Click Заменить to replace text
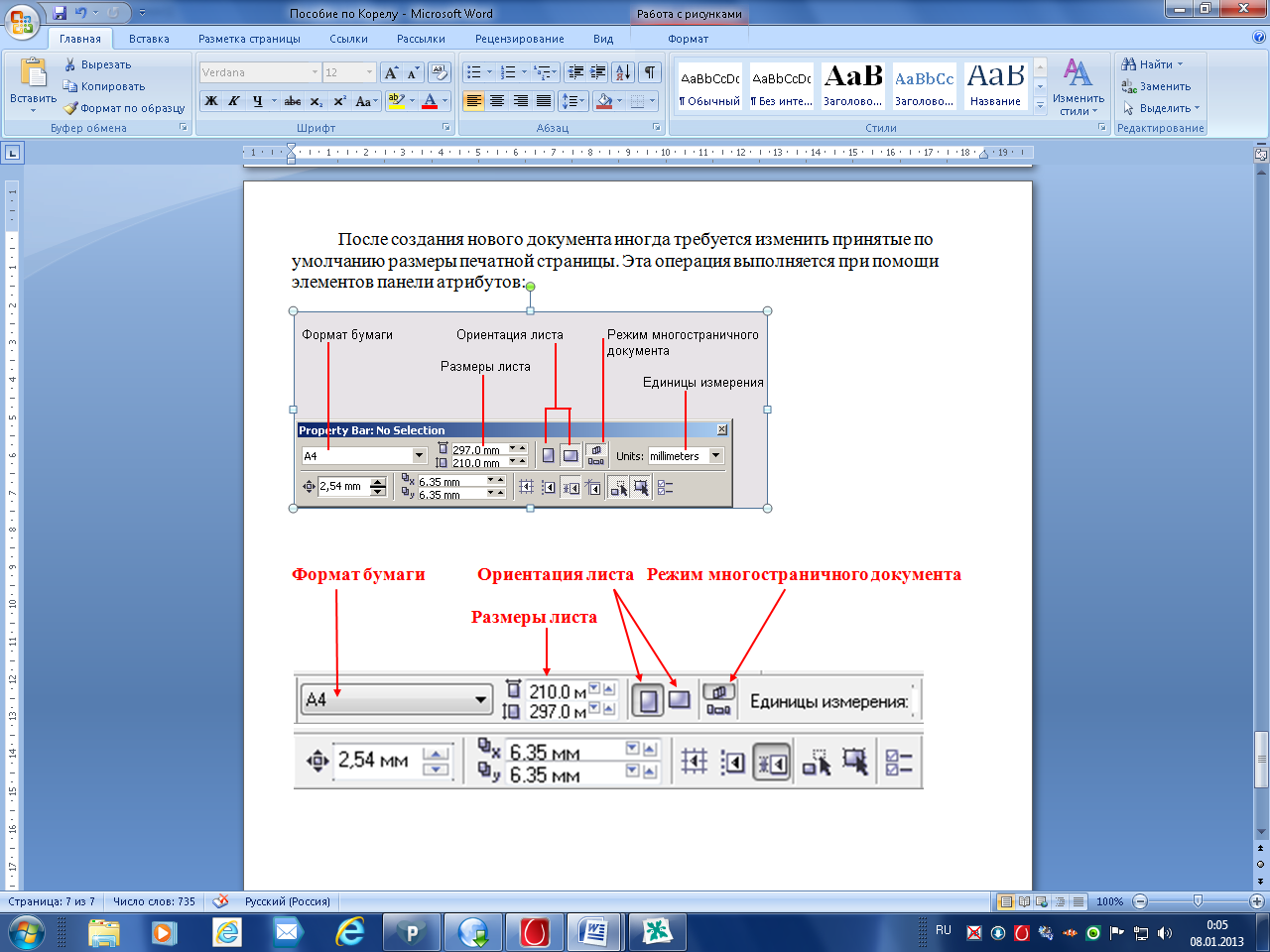This screenshot has width=1270, height=952. click(1156, 86)
